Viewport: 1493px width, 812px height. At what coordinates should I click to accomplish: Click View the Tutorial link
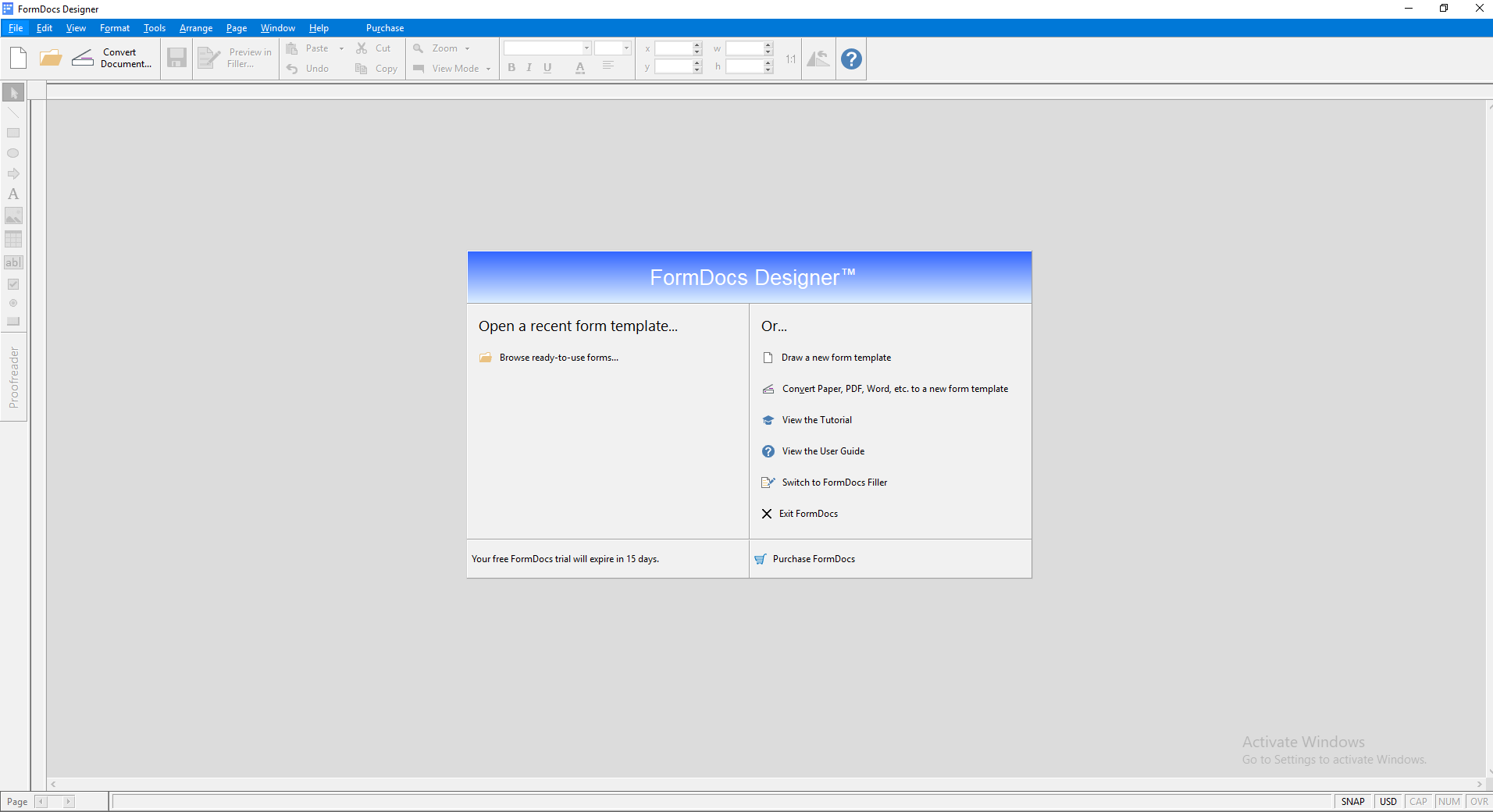[807, 420]
